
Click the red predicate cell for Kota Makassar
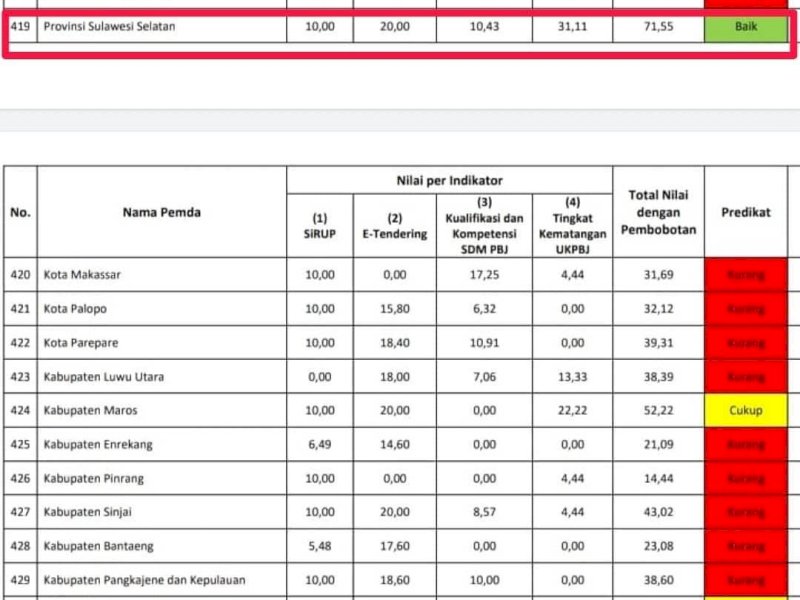(x=745, y=274)
